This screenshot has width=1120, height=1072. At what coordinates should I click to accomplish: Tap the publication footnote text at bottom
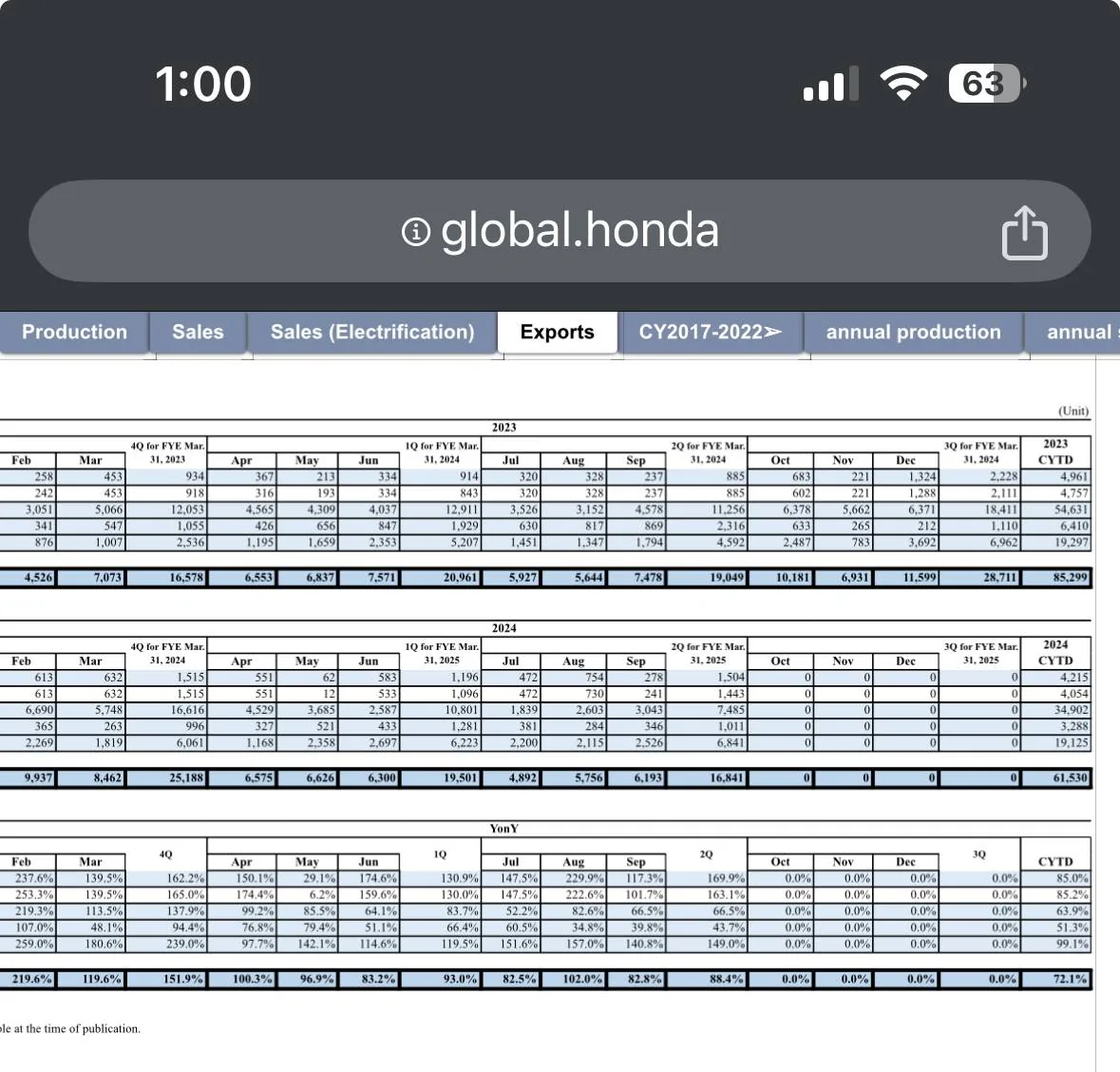pyautogui.click(x=70, y=1028)
